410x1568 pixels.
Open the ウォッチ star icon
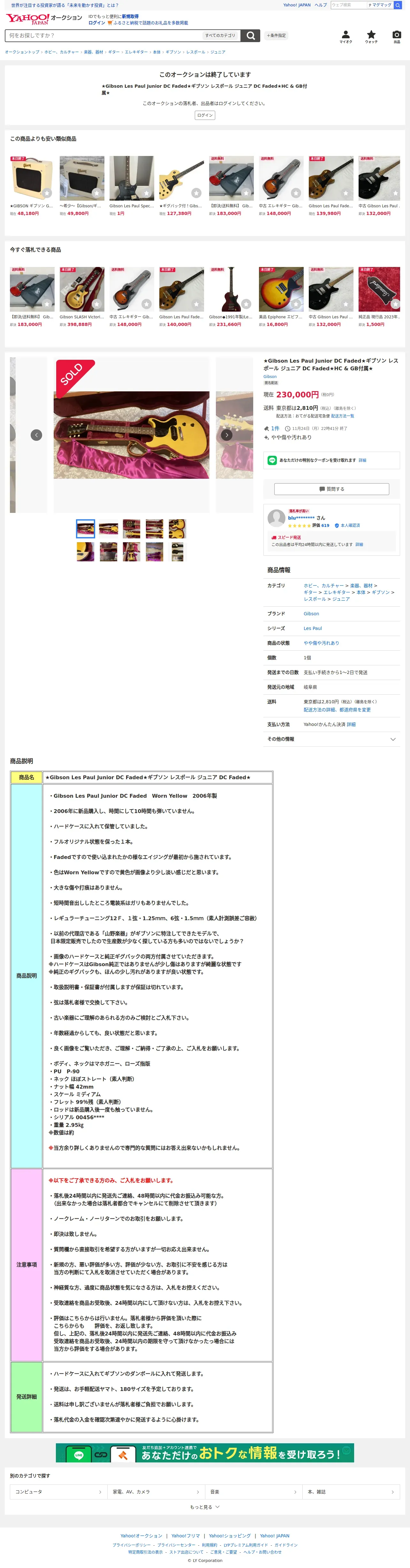point(371,37)
